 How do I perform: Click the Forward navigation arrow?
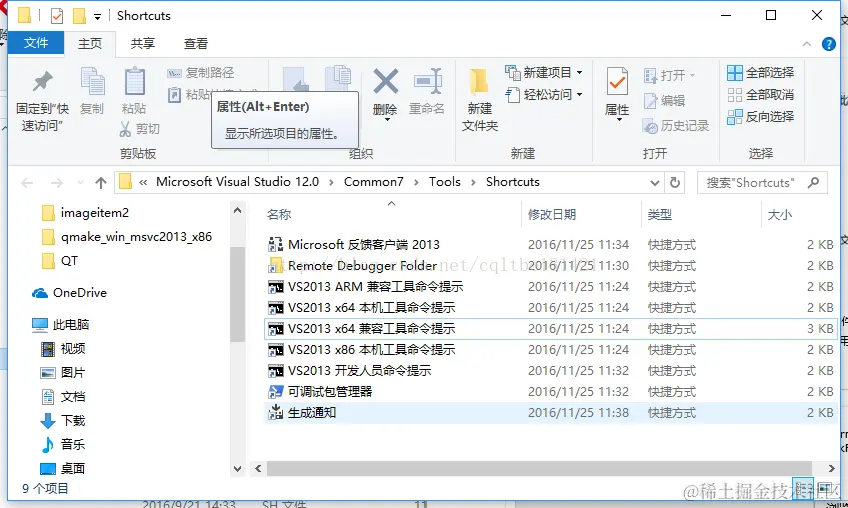coord(56,183)
